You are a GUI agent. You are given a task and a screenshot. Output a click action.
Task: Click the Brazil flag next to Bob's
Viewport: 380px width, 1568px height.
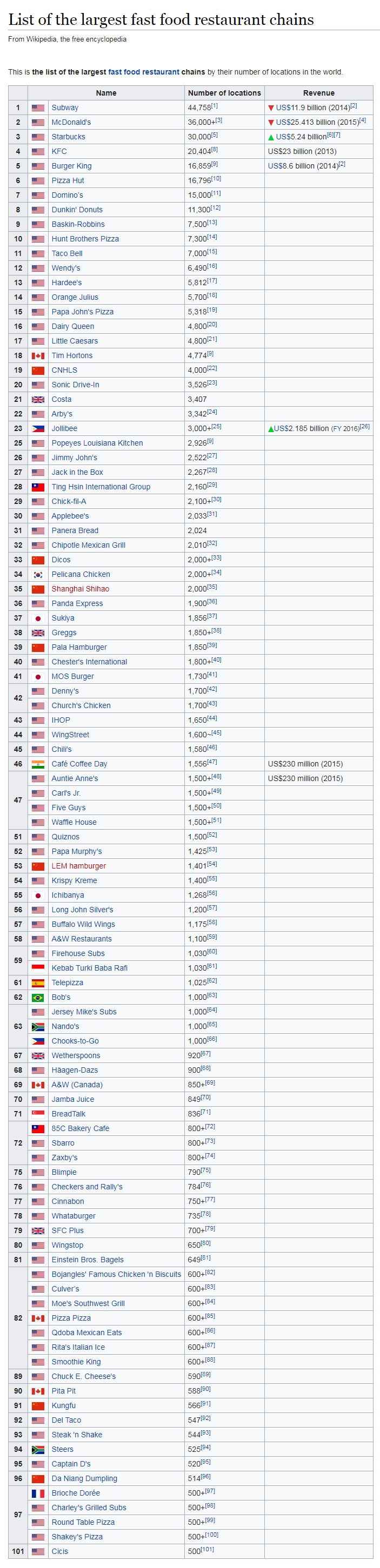tap(38, 997)
